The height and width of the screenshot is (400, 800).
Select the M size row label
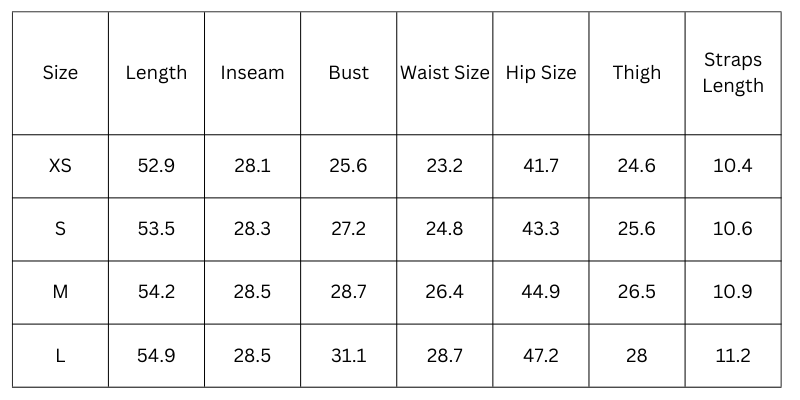tap(60, 292)
